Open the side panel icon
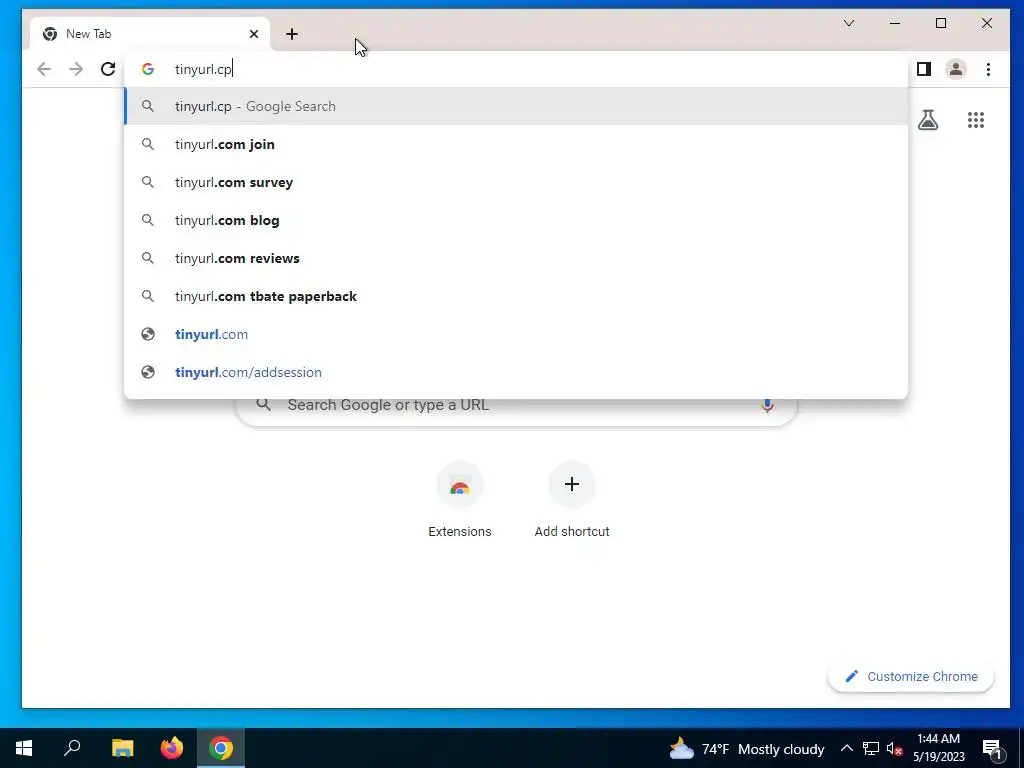Viewport: 1024px width, 768px height. click(x=923, y=69)
